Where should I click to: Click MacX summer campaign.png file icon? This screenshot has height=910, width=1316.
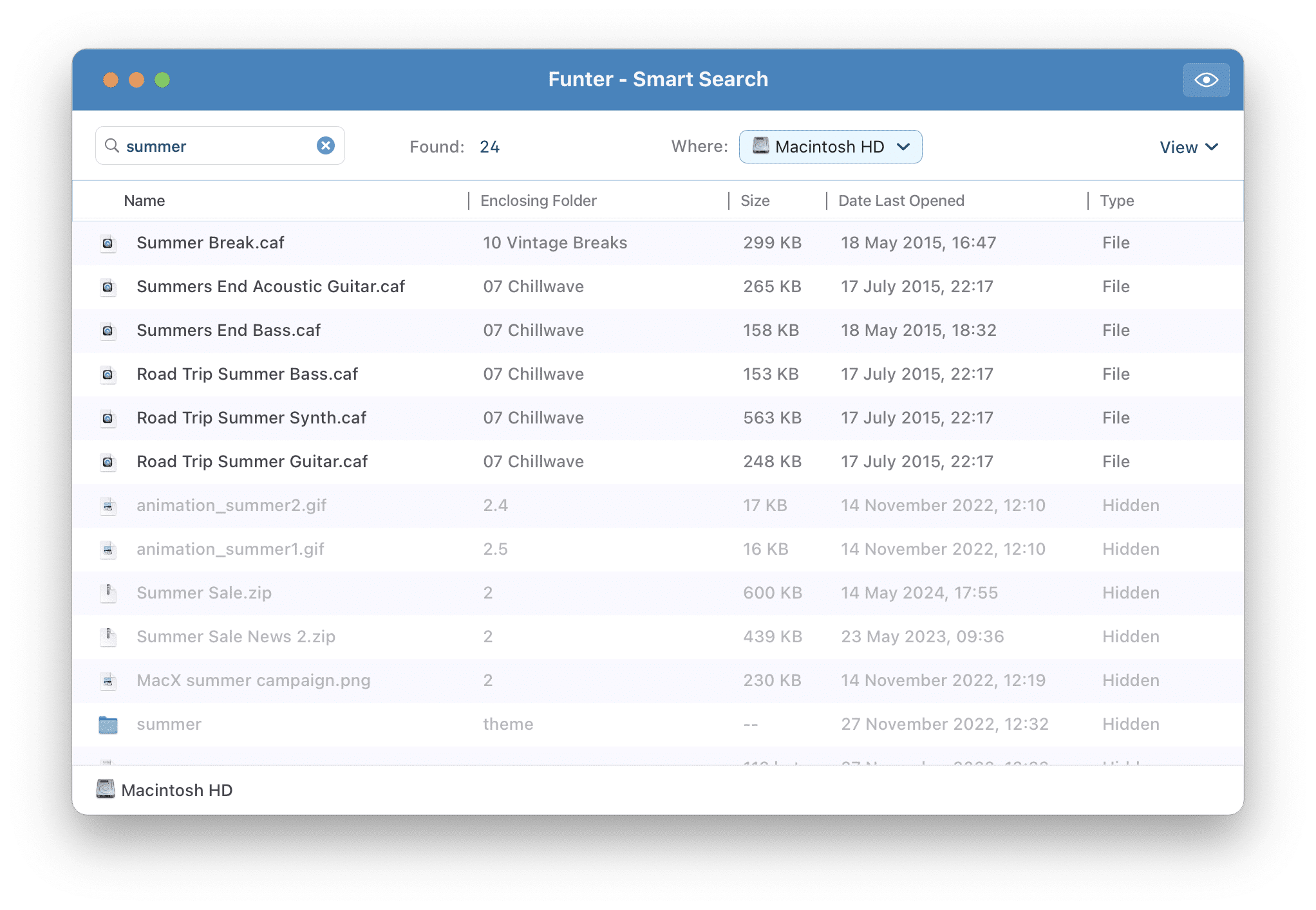click(x=108, y=681)
